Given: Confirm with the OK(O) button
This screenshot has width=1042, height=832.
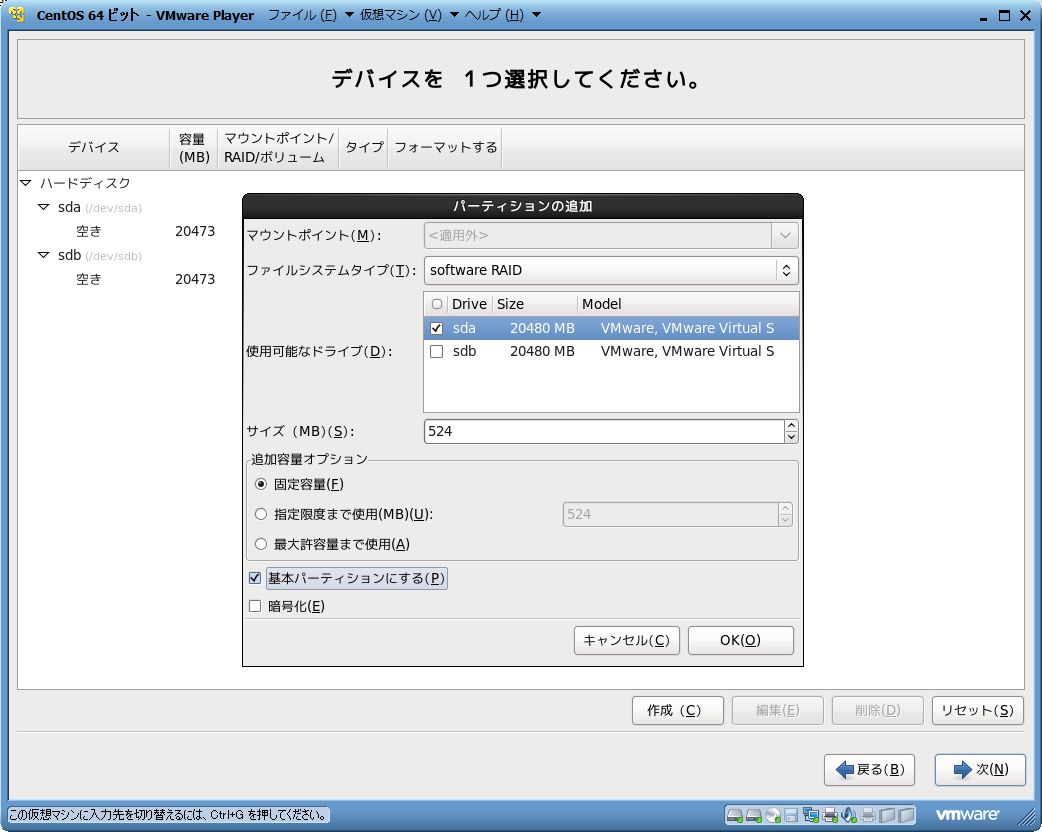Looking at the screenshot, I should coord(740,640).
